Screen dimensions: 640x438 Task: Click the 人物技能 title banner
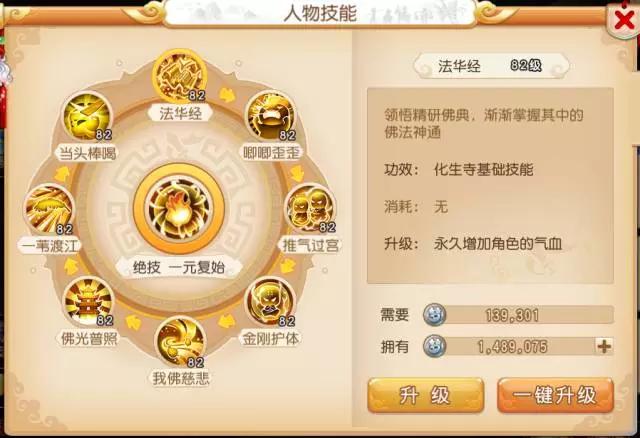pyautogui.click(x=320, y=13)
